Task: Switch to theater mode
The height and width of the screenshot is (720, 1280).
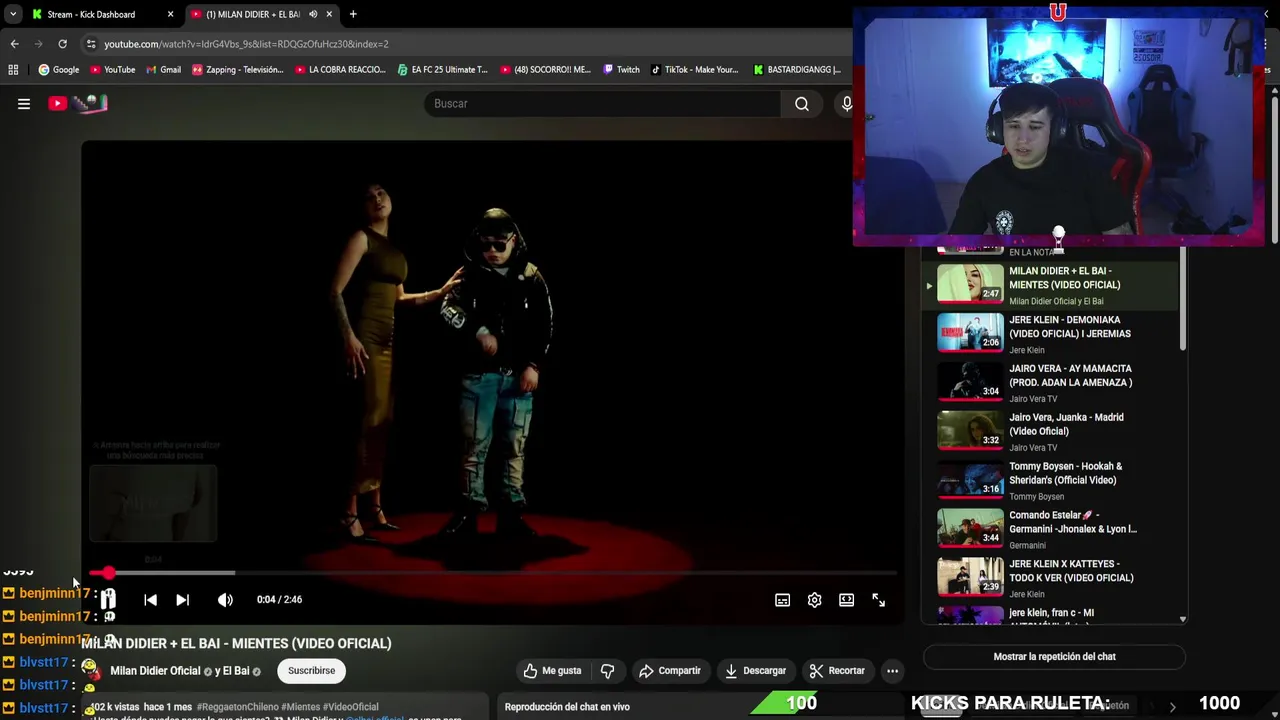Action: (x=846, y=600)
